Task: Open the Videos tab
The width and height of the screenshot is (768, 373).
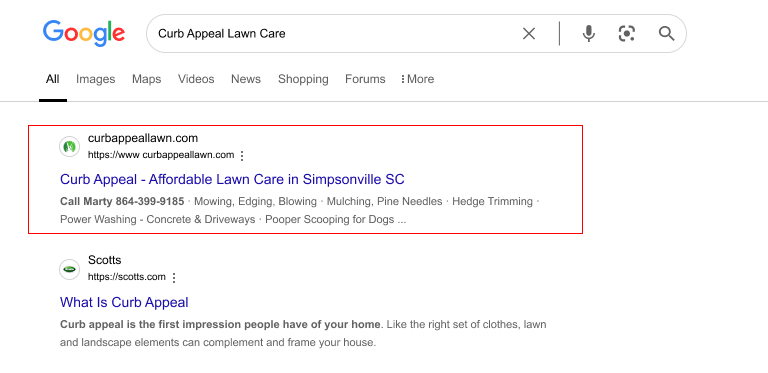Action: (x=196, y=79)
